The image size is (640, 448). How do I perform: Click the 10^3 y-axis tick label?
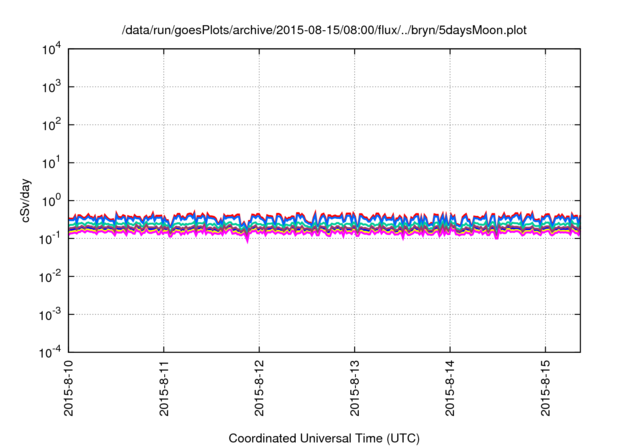click(51, 87)
